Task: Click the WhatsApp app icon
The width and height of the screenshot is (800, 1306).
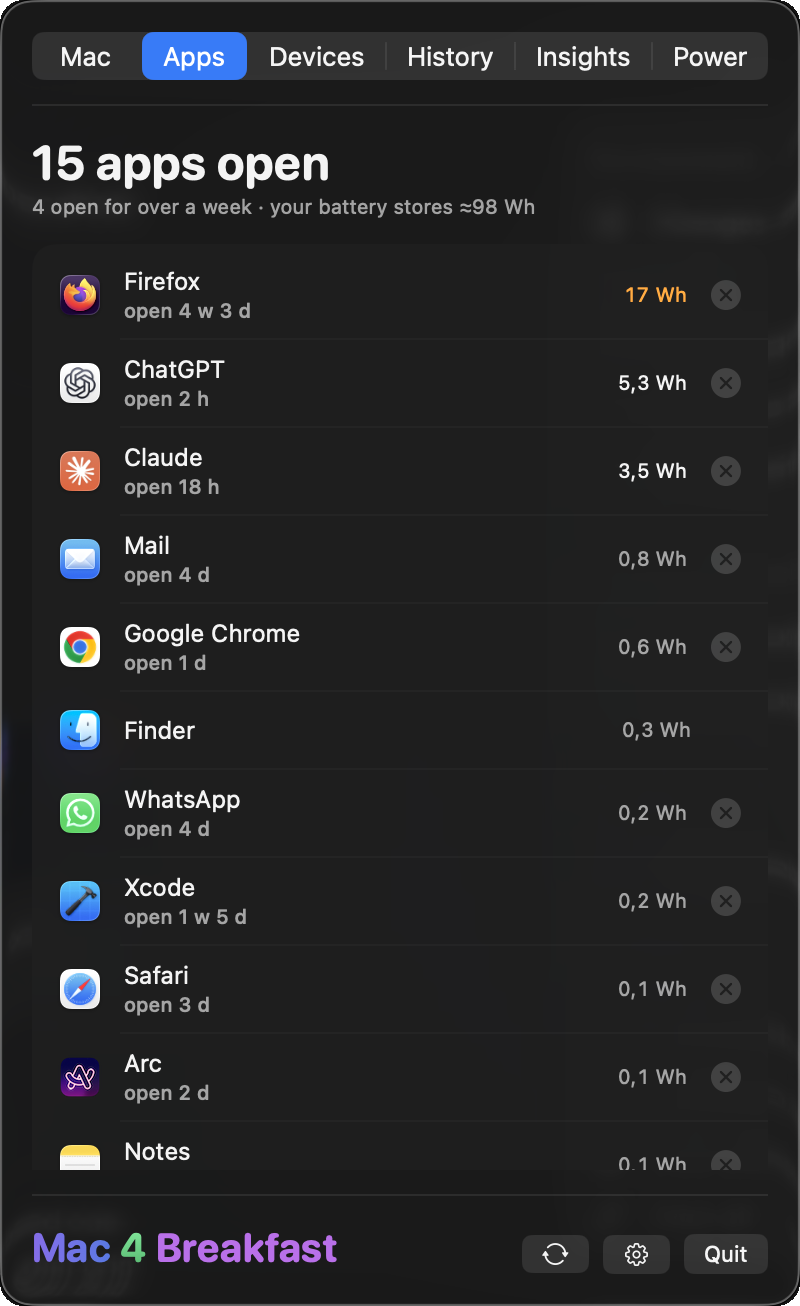Action: 80,813
